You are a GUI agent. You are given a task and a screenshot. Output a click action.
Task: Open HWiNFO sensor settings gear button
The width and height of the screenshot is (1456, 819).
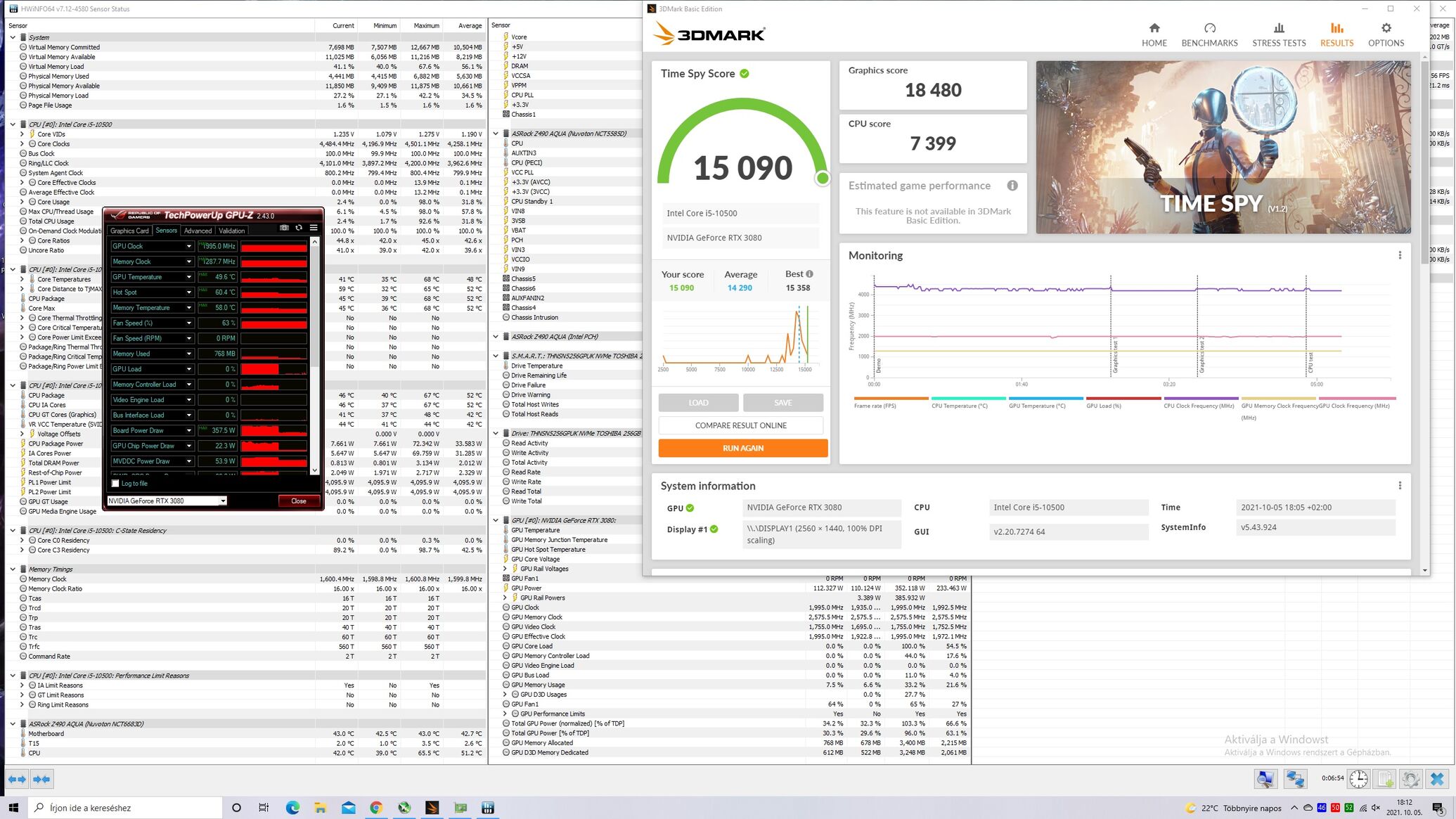tap(1410, 779)
